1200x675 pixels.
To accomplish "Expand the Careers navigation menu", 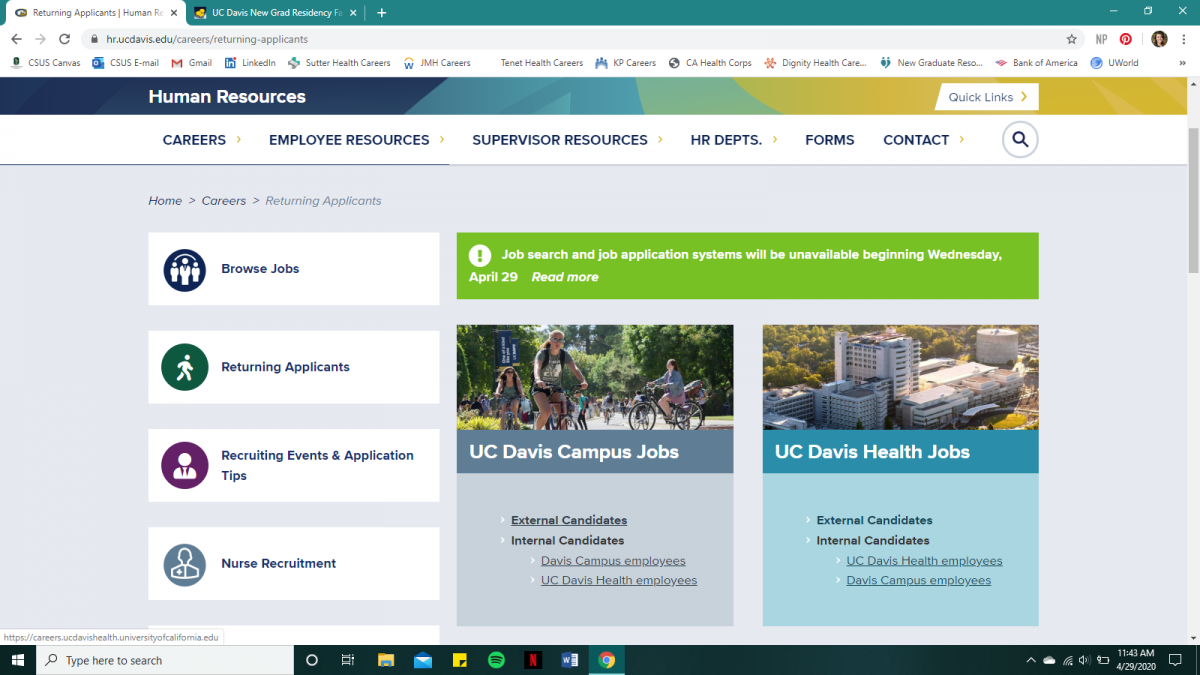I will pos(202,140).
